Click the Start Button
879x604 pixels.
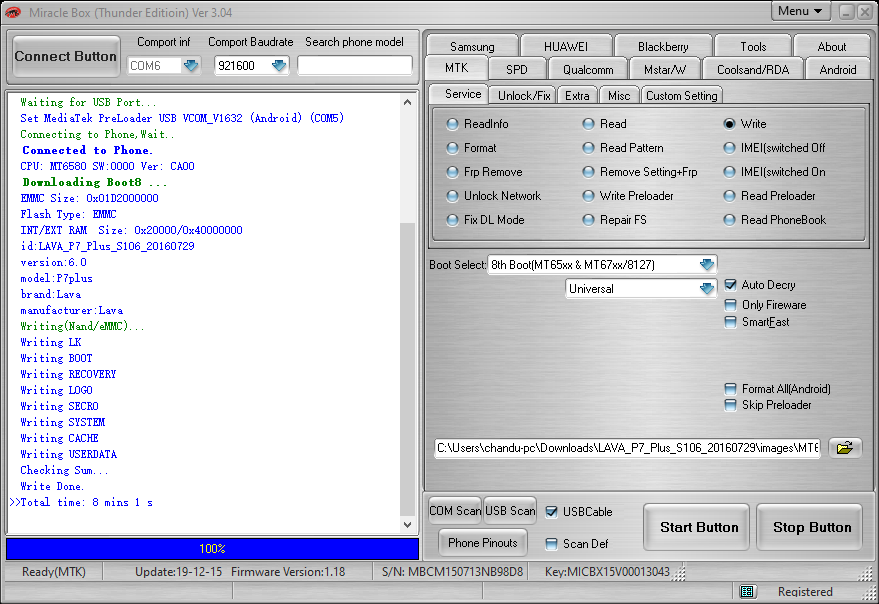698,527
